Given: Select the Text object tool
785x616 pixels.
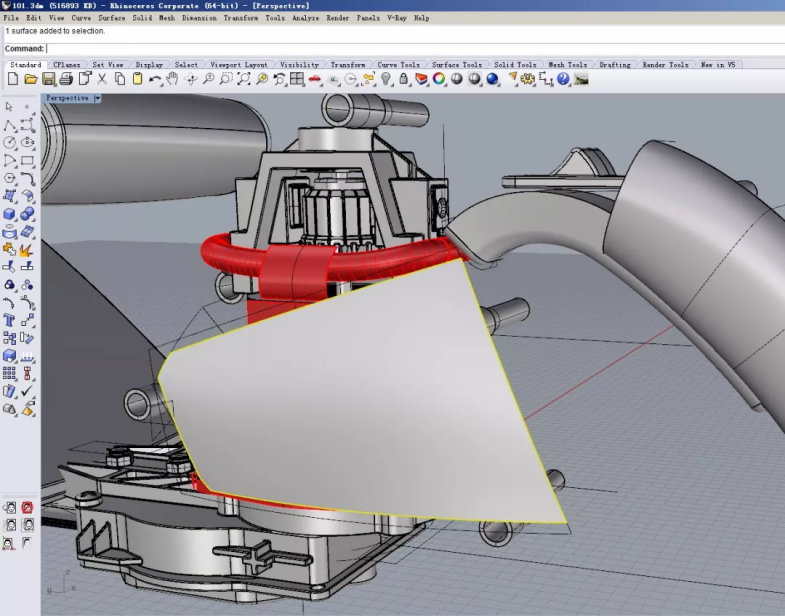Looking at the screenshot, I should coord(10,321).
